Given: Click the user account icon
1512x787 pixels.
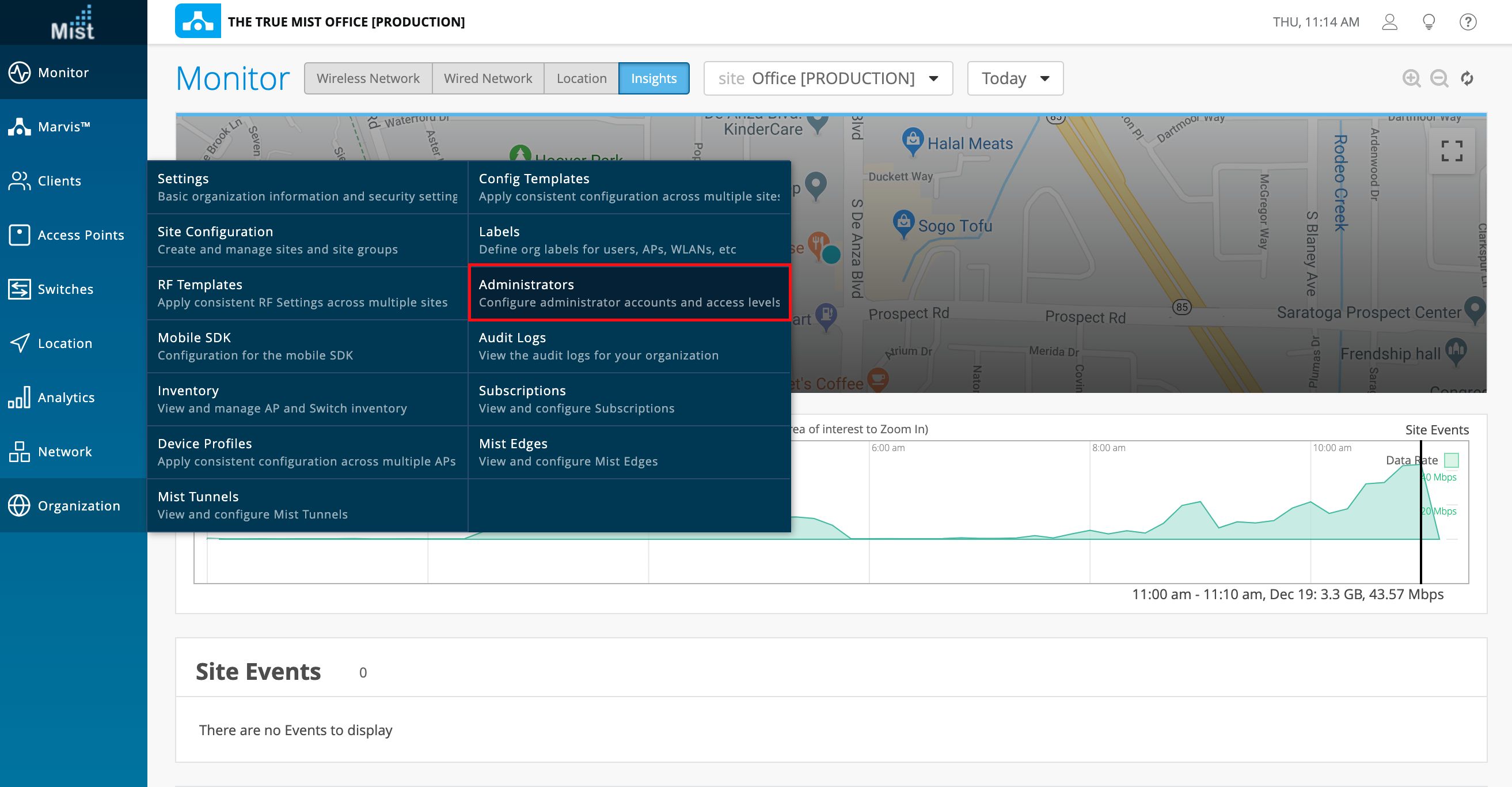Looking at the screenshot, I should coord(1389,22).
